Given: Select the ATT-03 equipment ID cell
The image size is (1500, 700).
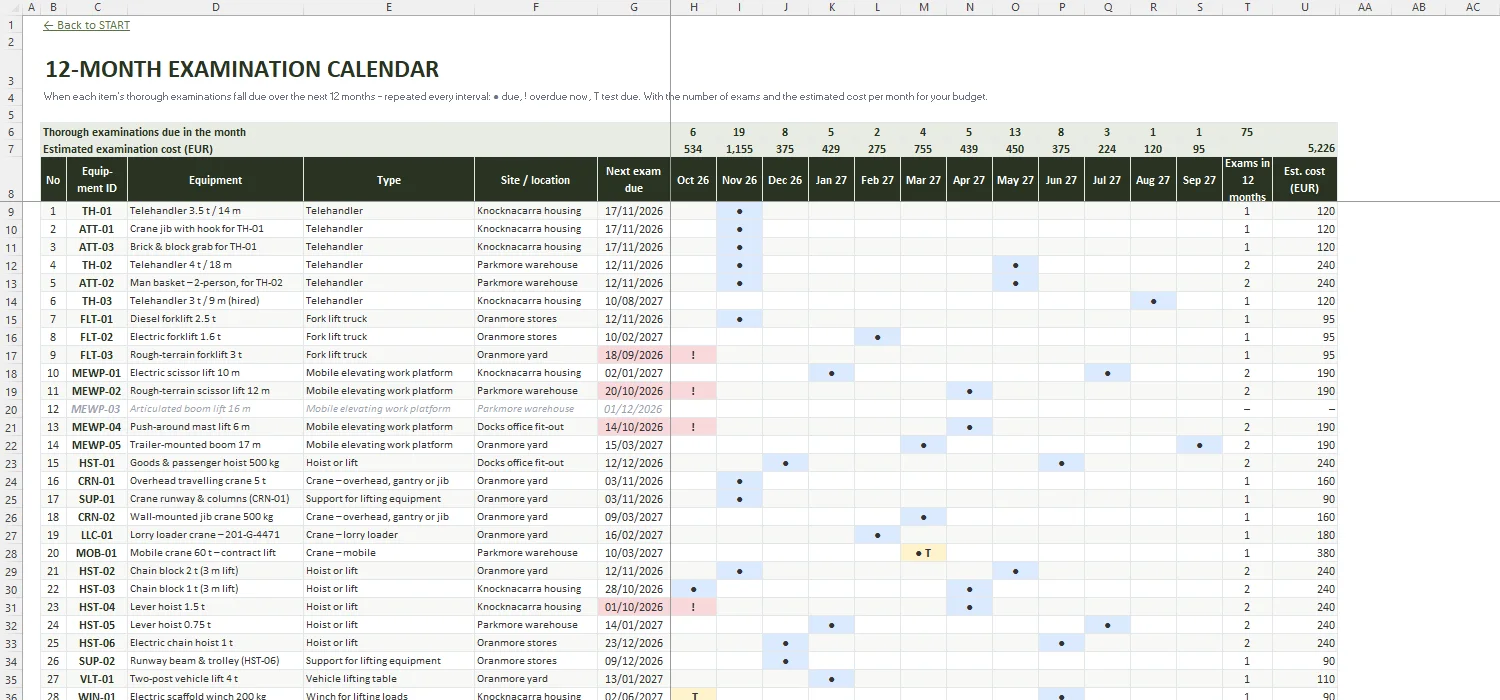Looking at the screenshot, I should pyautogui.click(x=97, y=247).
